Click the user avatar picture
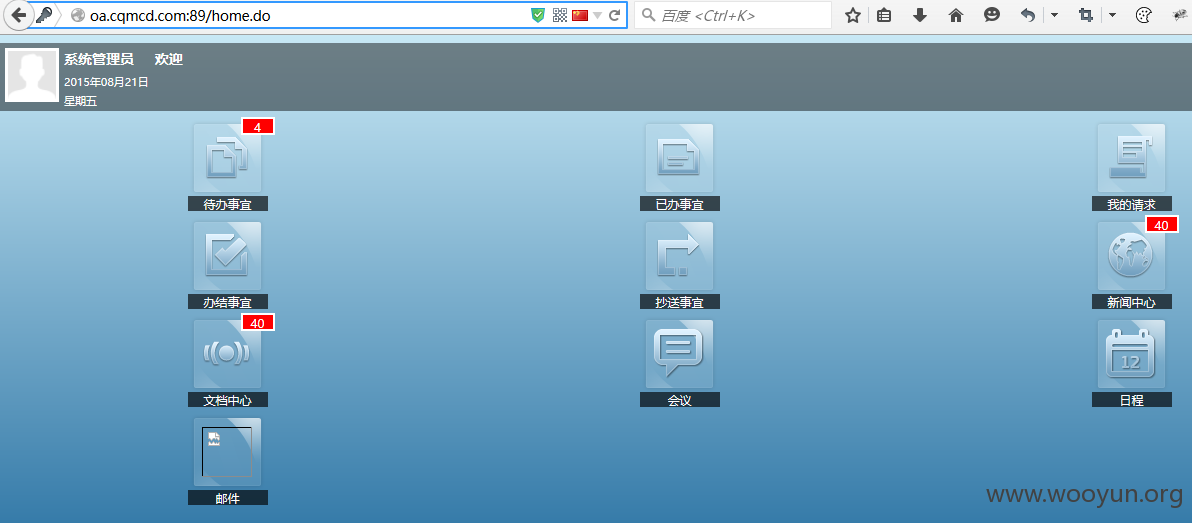Viewport: 1192px width, 523px height. (x=32, y=74)
